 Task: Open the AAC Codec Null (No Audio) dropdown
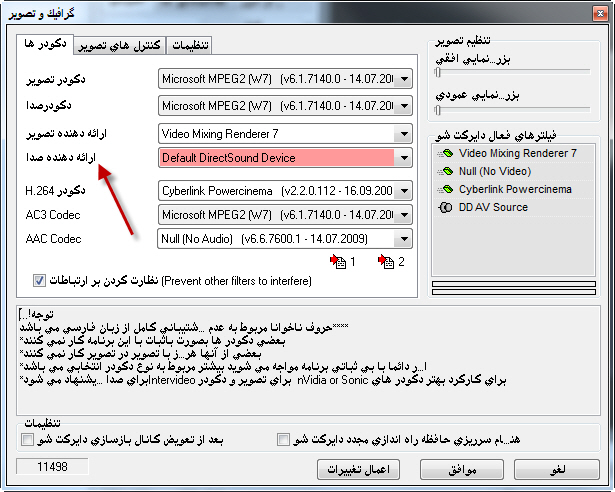403,238
